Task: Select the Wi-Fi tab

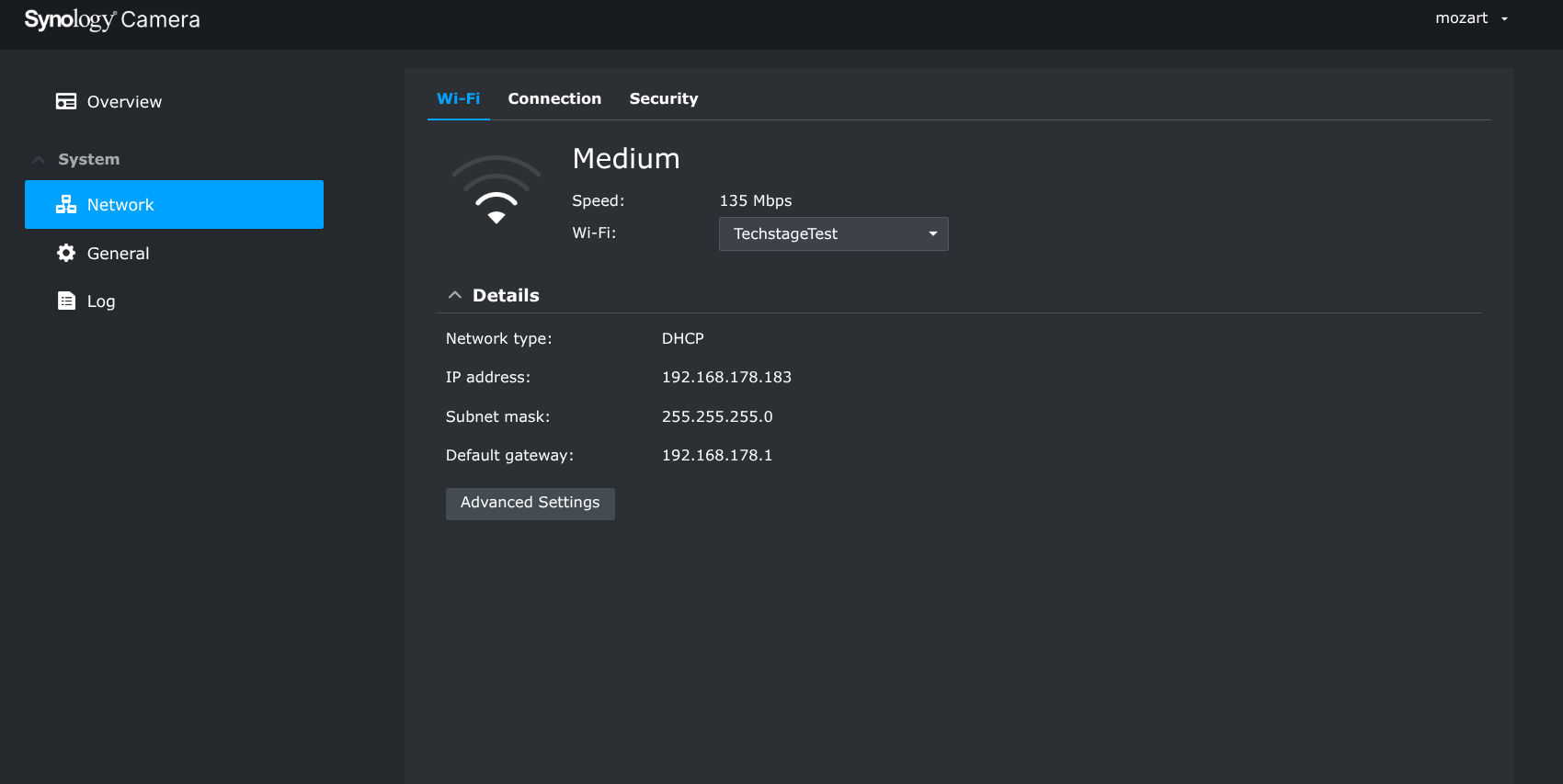Action: [458, 98]
